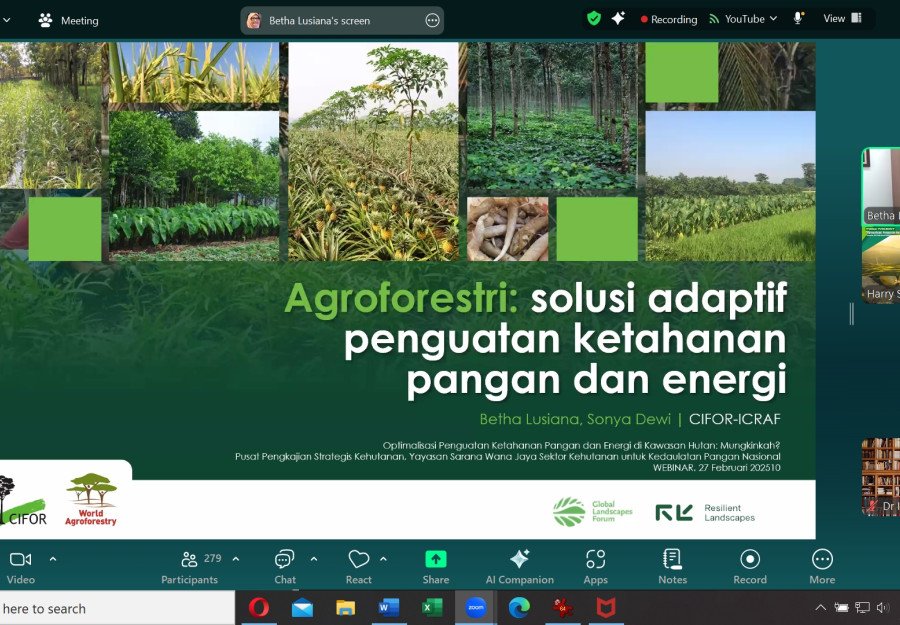Click the green encryption shield icon

594,18
